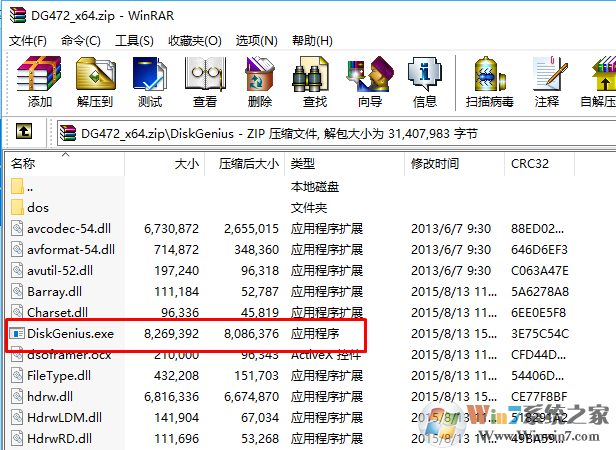The width and height of the screenshot is (616, 450).
Task: Click the CRC value C063A47E
Action: [x=540, y=270]
